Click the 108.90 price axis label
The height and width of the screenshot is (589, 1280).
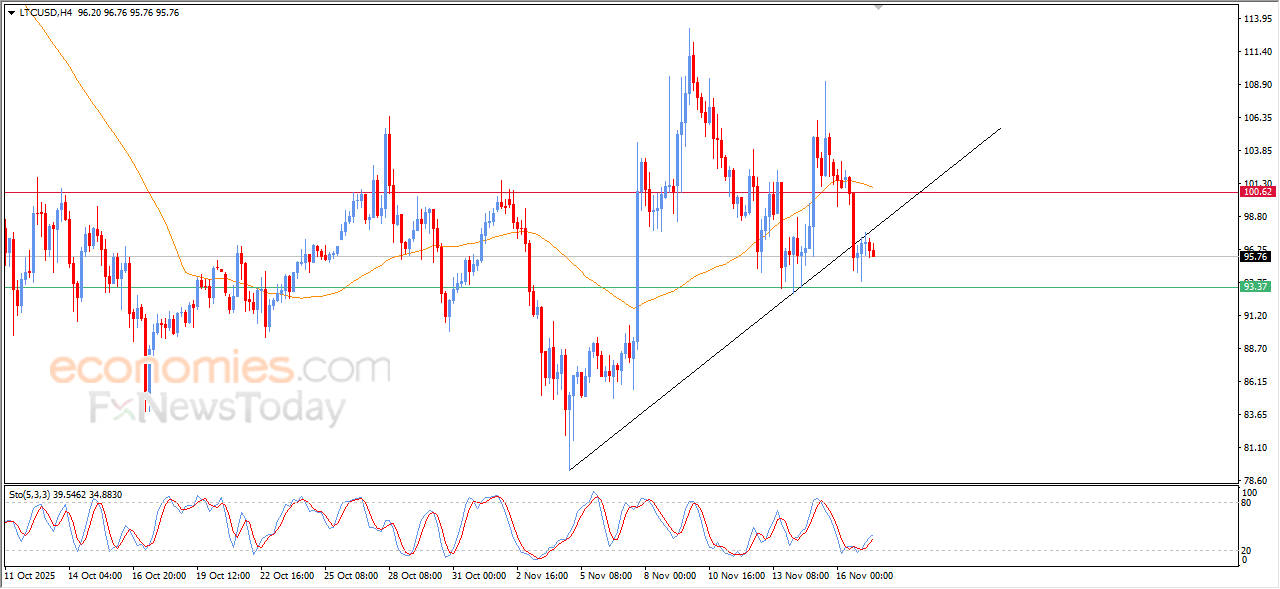1258,85
